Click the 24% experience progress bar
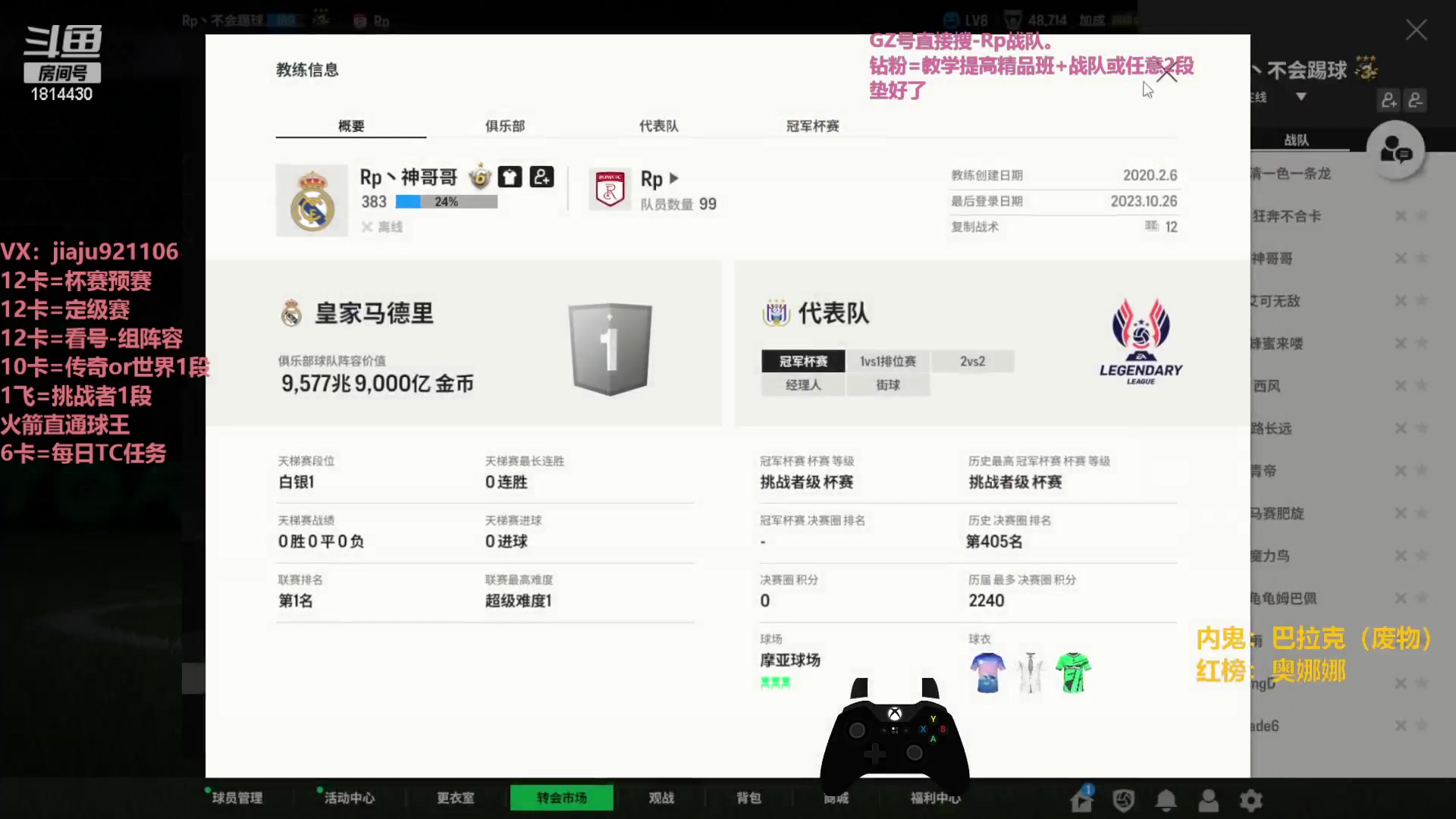Viewport: 1456px width, 819px height. pyautogui.click(x=446, y=201)
